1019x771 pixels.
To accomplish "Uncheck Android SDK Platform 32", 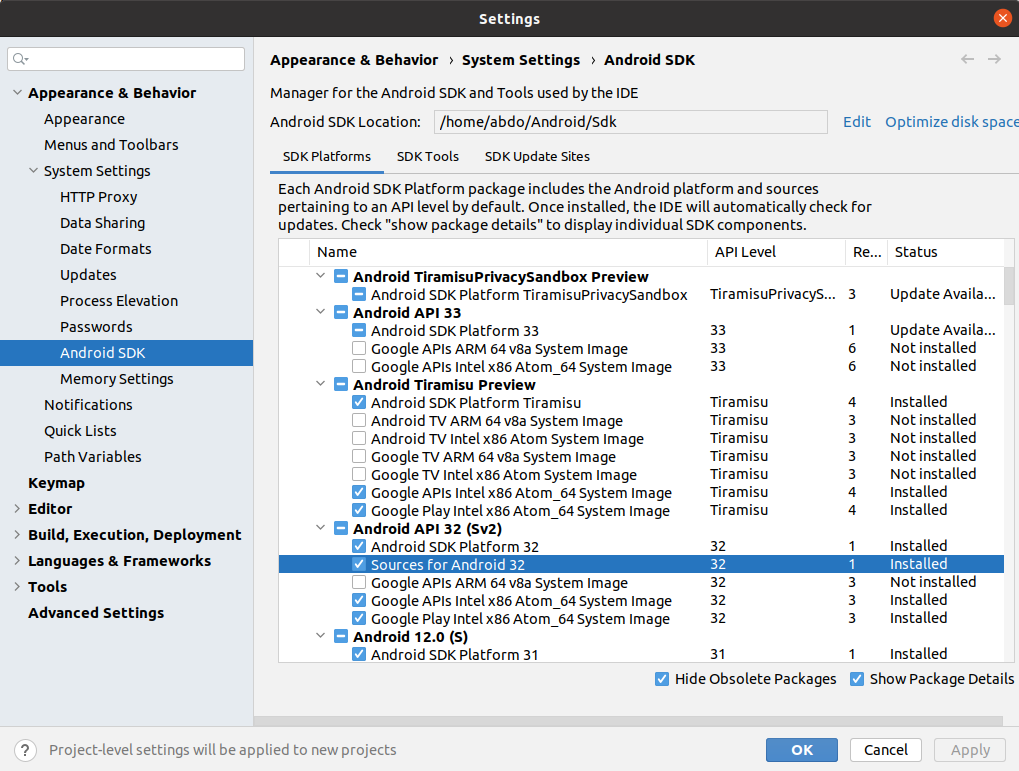I will pos(359,546).
